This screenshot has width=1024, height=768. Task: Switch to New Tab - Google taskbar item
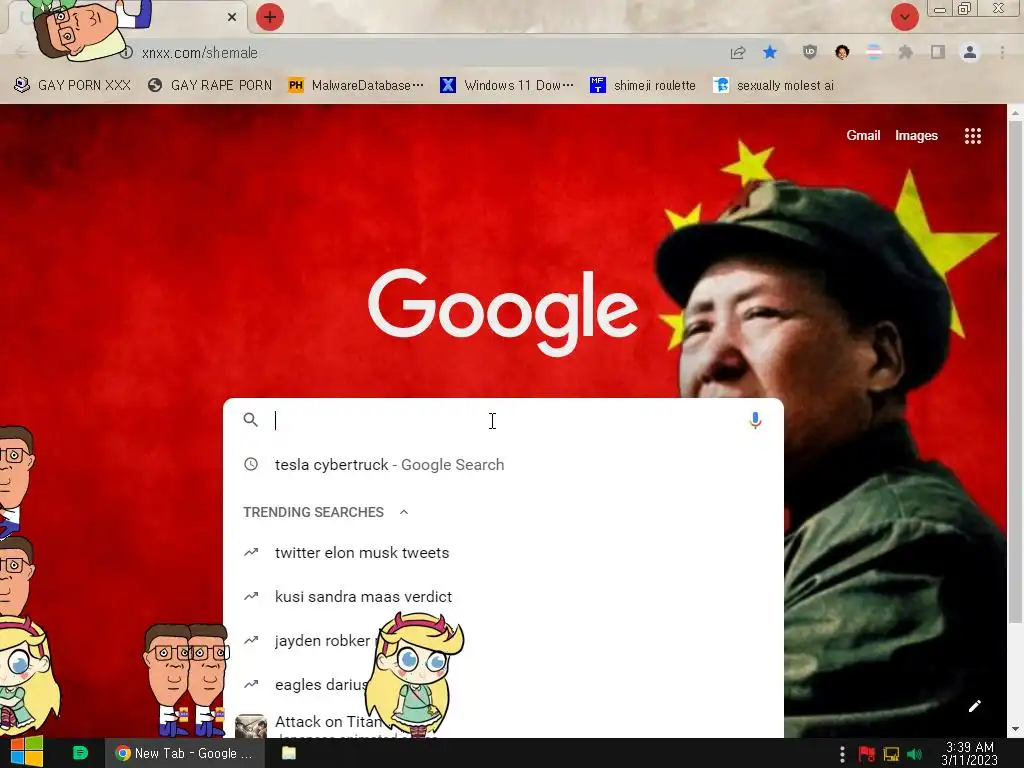[x=185, y=753]
